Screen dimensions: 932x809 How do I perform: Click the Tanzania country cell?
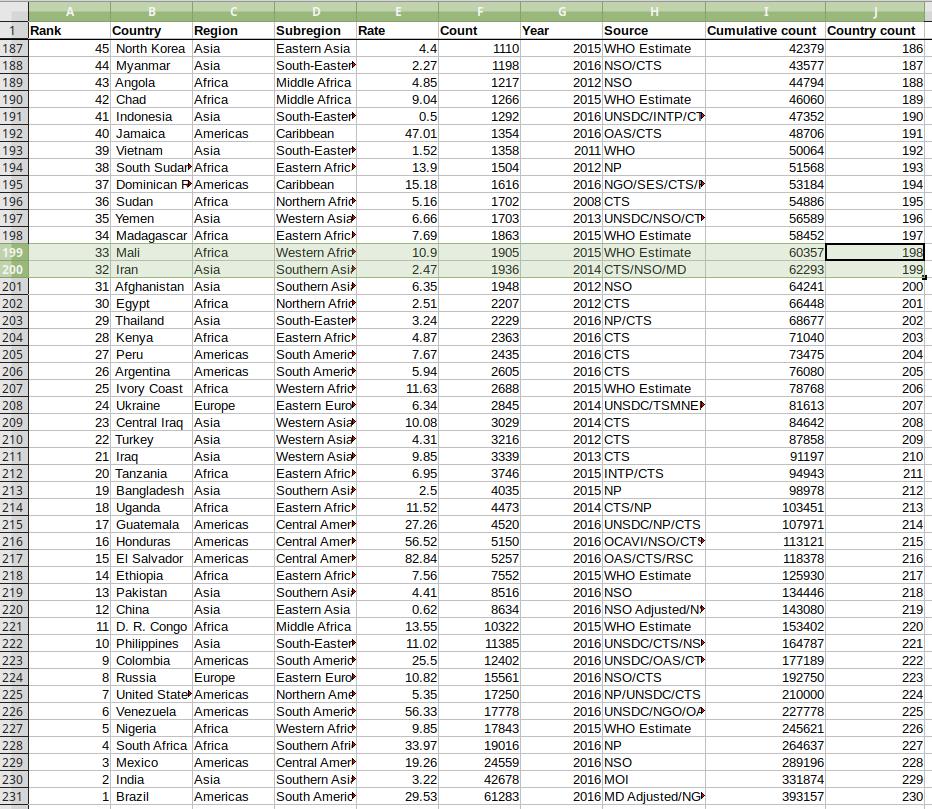click(x=152, y=474)
